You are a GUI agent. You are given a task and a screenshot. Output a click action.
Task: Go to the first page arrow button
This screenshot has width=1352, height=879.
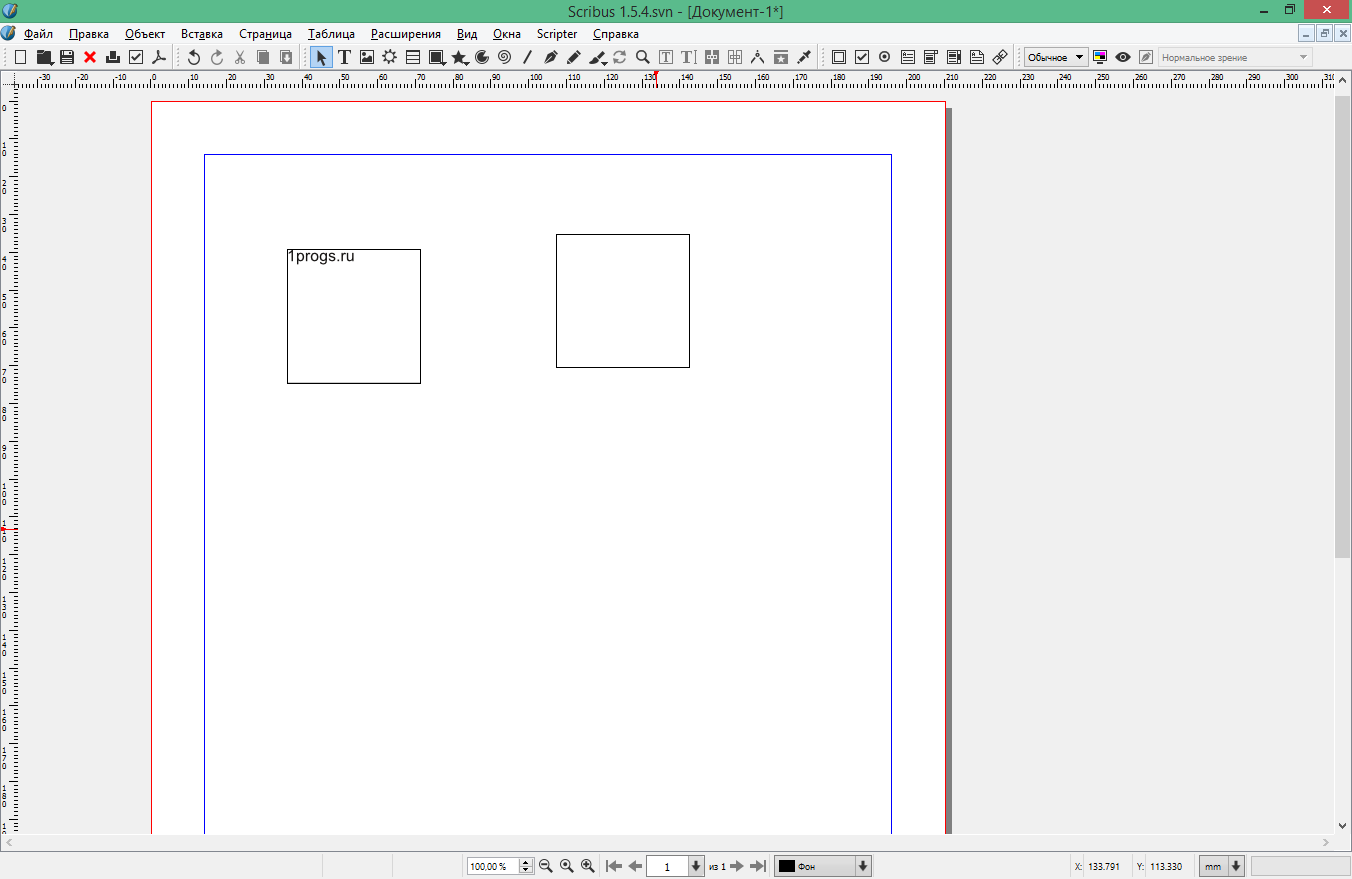coord(614,866)
